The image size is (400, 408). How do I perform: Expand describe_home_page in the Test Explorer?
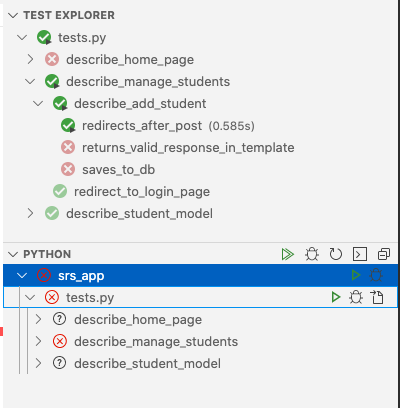pyautogui.click(x=30, y=59)
